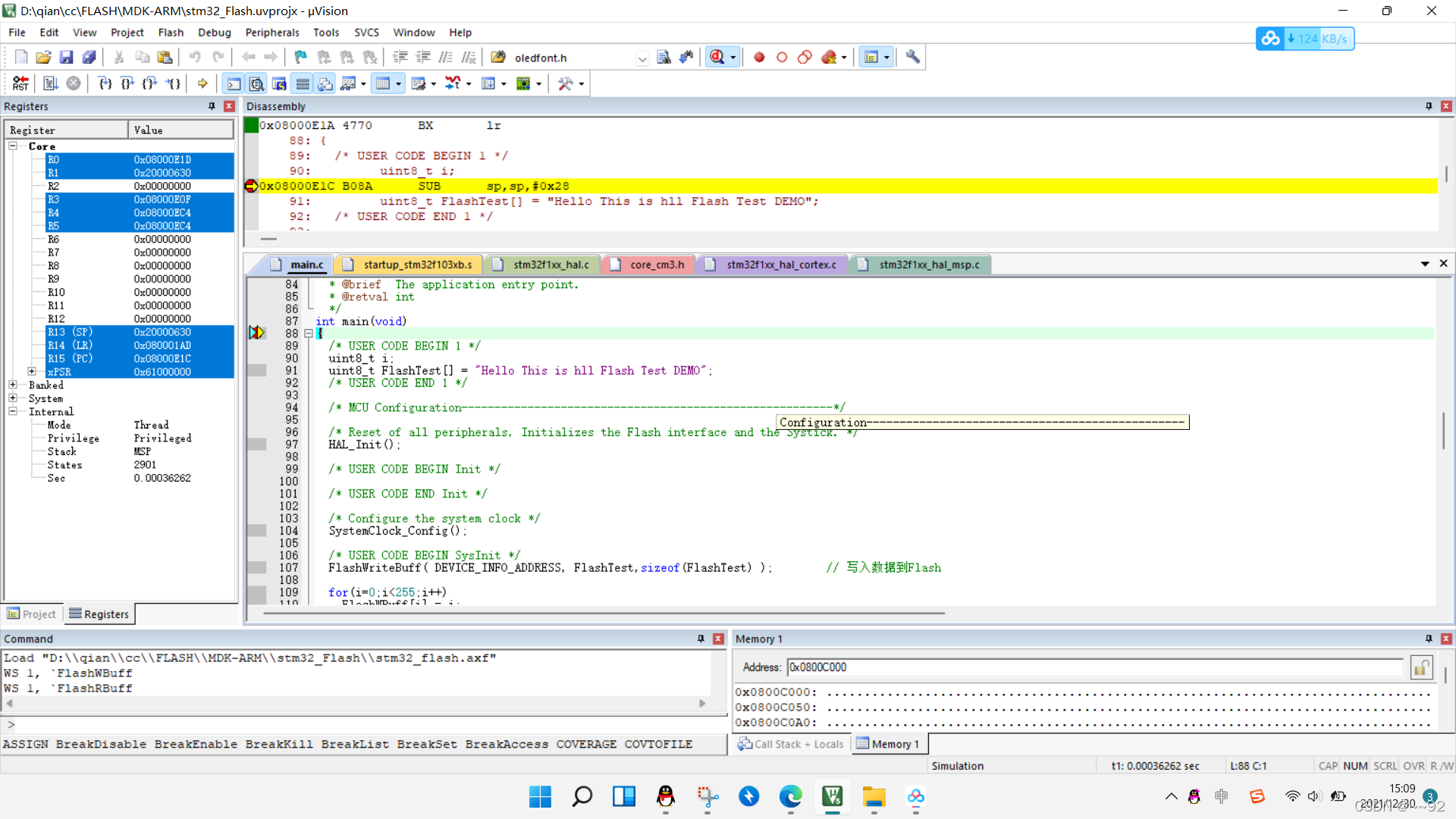Open Microsoft Edge from taskbar

point(790,796)
